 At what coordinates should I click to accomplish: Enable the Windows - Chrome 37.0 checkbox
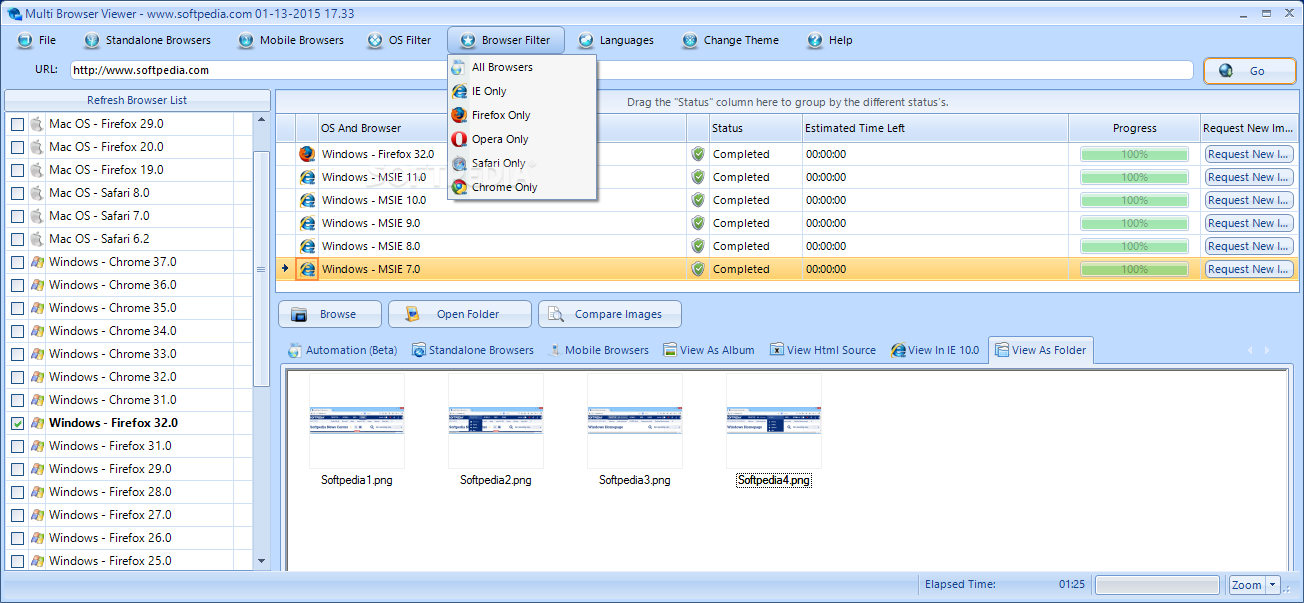click(17, 262)
